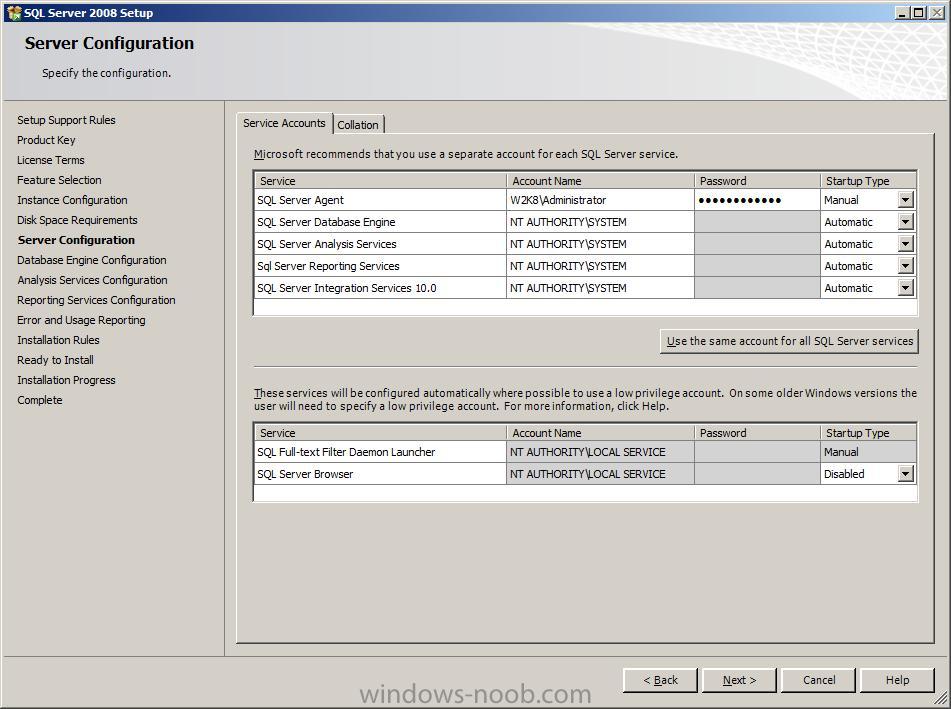The height and width of the screenshot is (709, 951).
Task: Click Instance Configuration in the step list
Action: click(x=72, y=200)
